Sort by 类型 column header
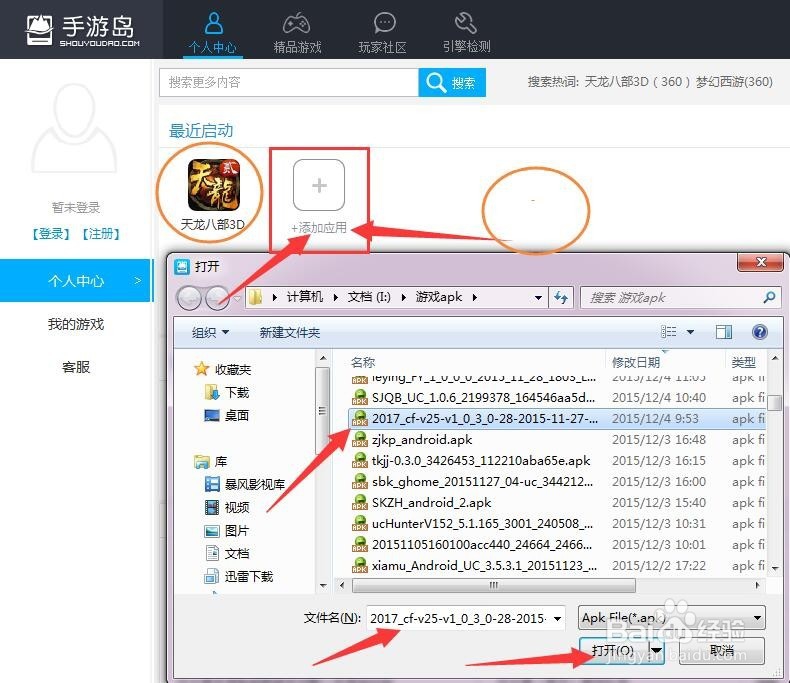The width and height of the screenshot is (790, 683). tap(744, 362)
